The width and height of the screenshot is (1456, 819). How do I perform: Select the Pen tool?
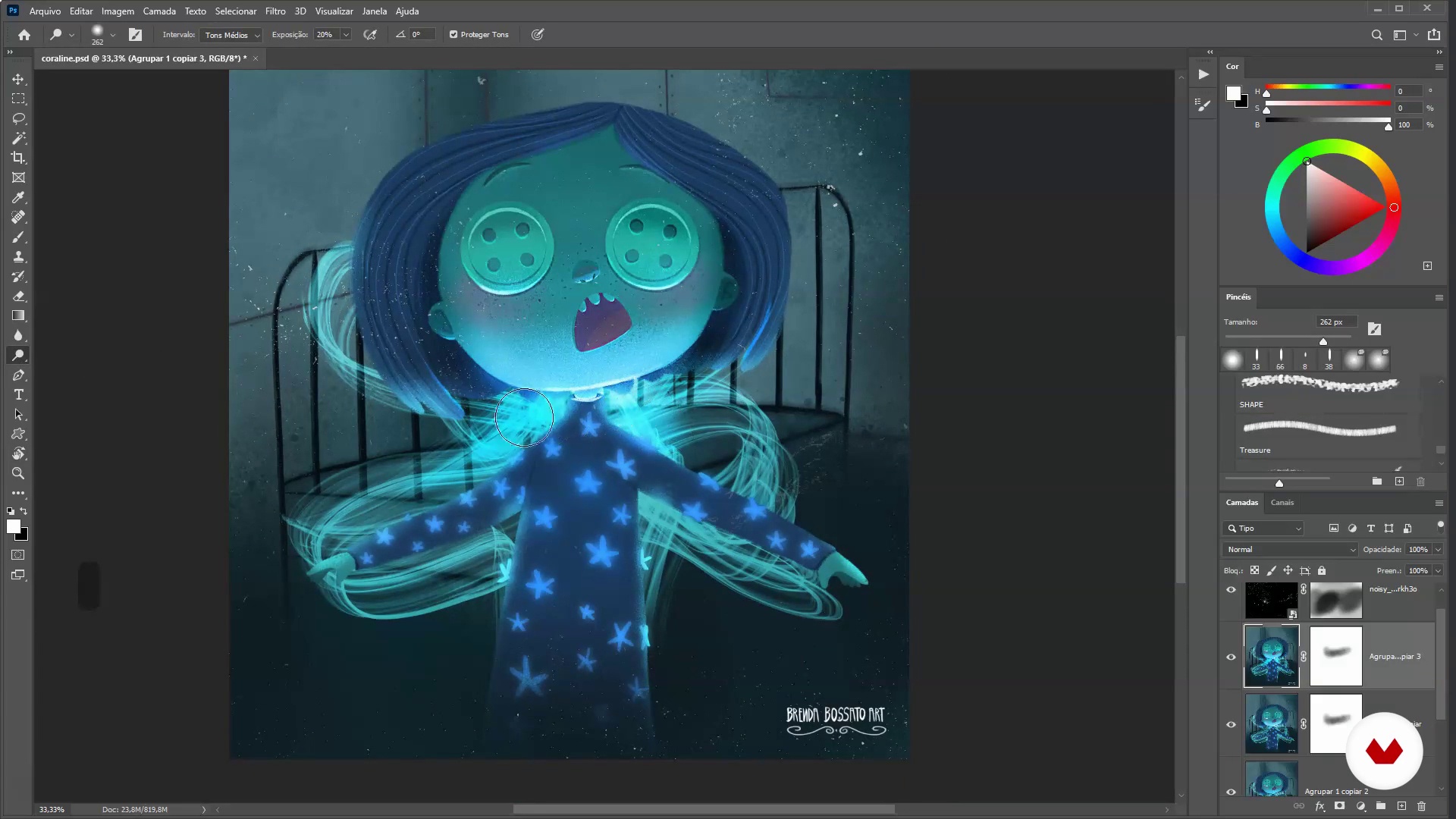point(18,375)
